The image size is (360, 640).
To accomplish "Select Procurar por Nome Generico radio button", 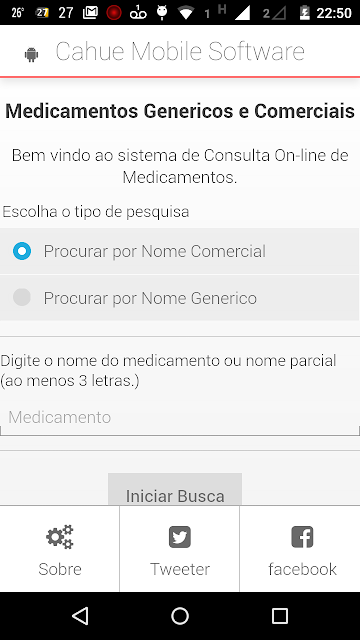I will 22,297.
